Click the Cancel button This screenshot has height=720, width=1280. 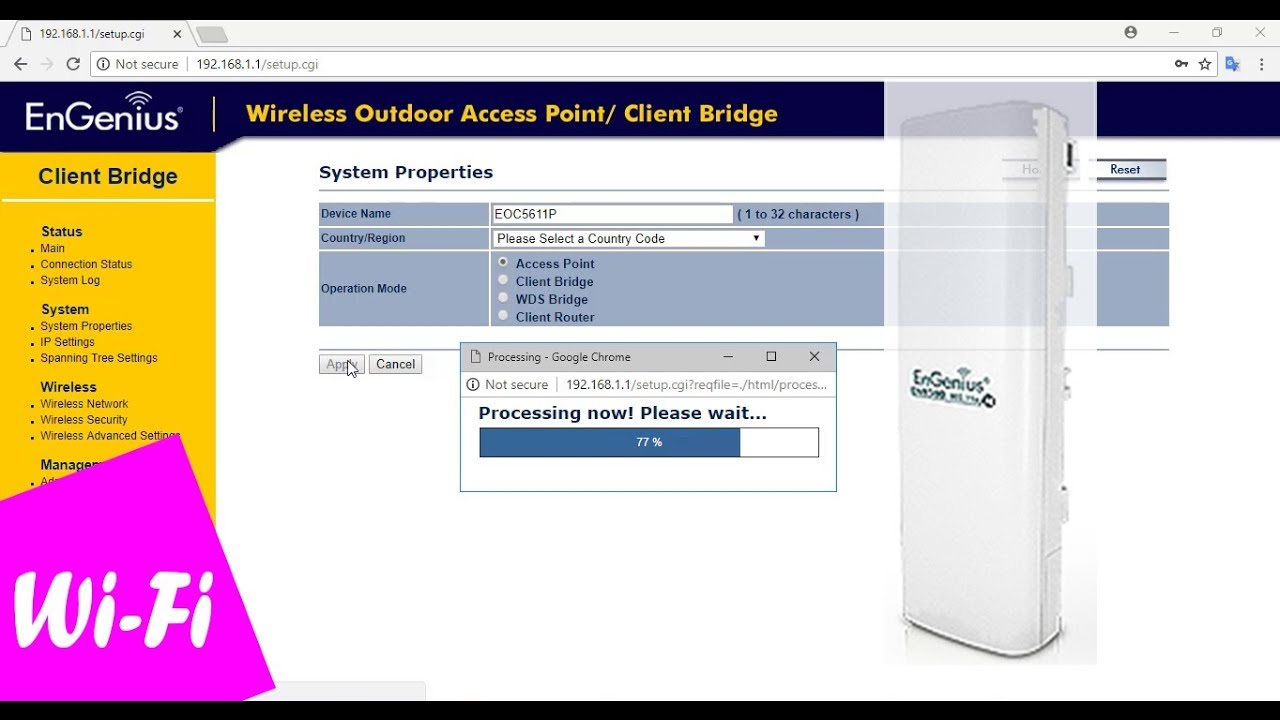tap(395, 364)
